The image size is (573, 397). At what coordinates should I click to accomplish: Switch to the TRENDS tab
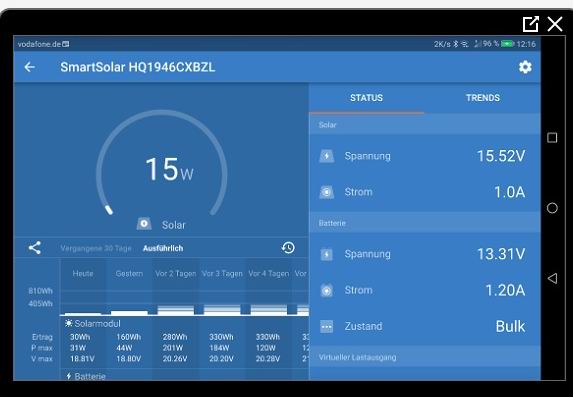pyautogui.click(x=482, y=98)
